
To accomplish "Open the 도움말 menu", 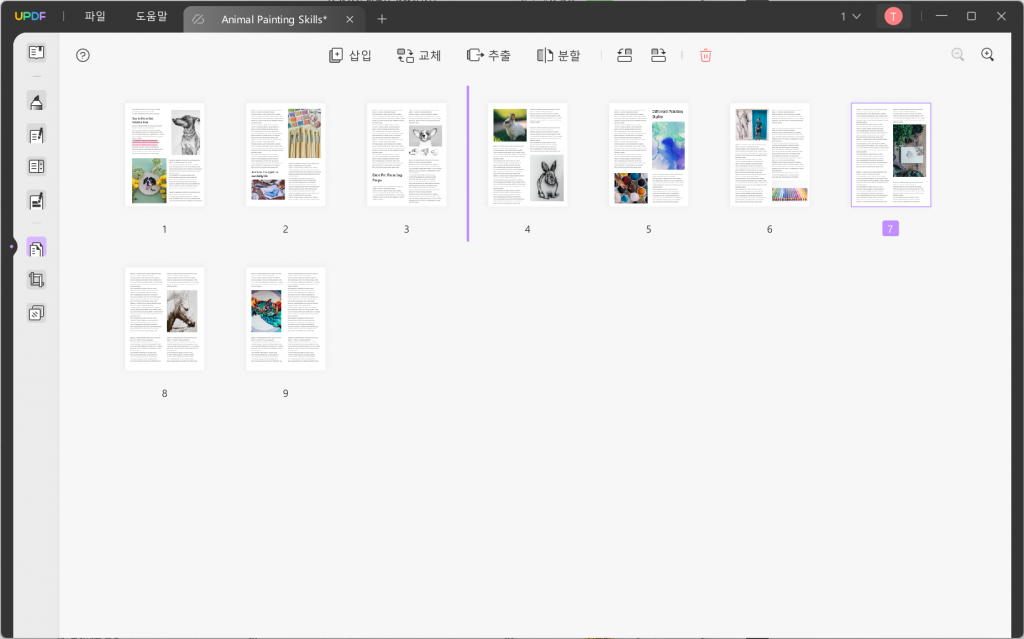I will tap(150, 17).
